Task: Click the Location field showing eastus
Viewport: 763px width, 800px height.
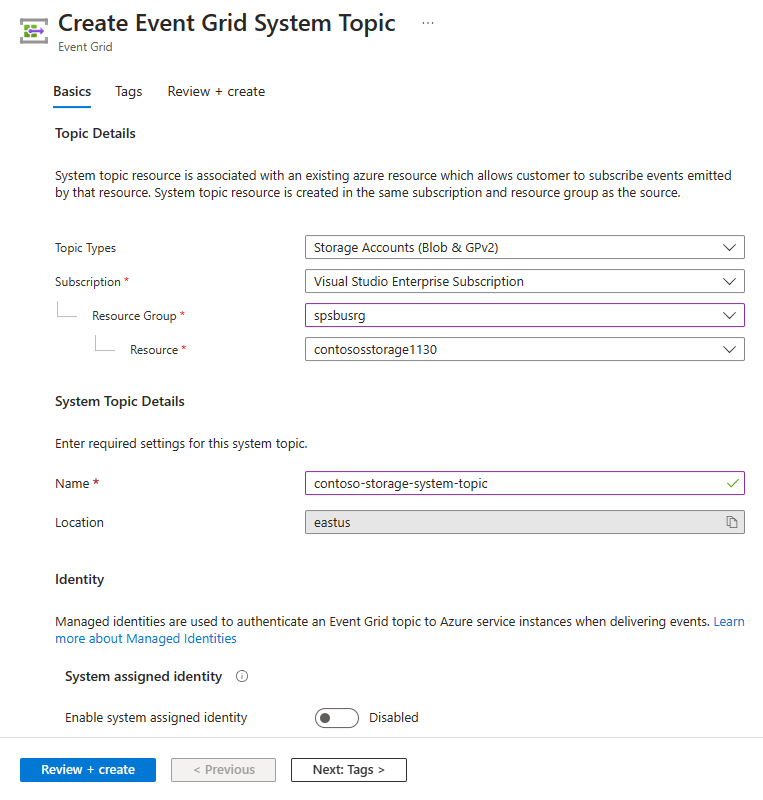Action: (500, 522)
